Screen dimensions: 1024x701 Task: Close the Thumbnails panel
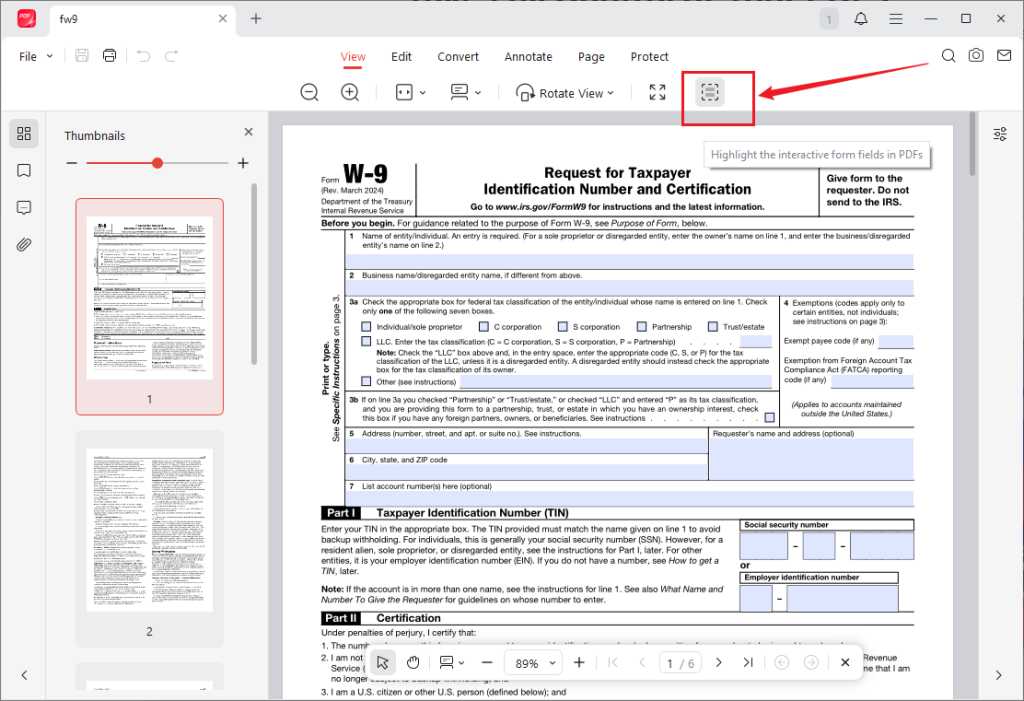click(x=248, y=132)
